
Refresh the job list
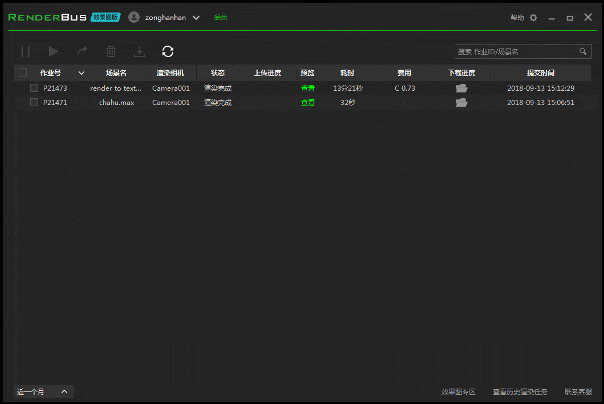[x=167, y=51]
